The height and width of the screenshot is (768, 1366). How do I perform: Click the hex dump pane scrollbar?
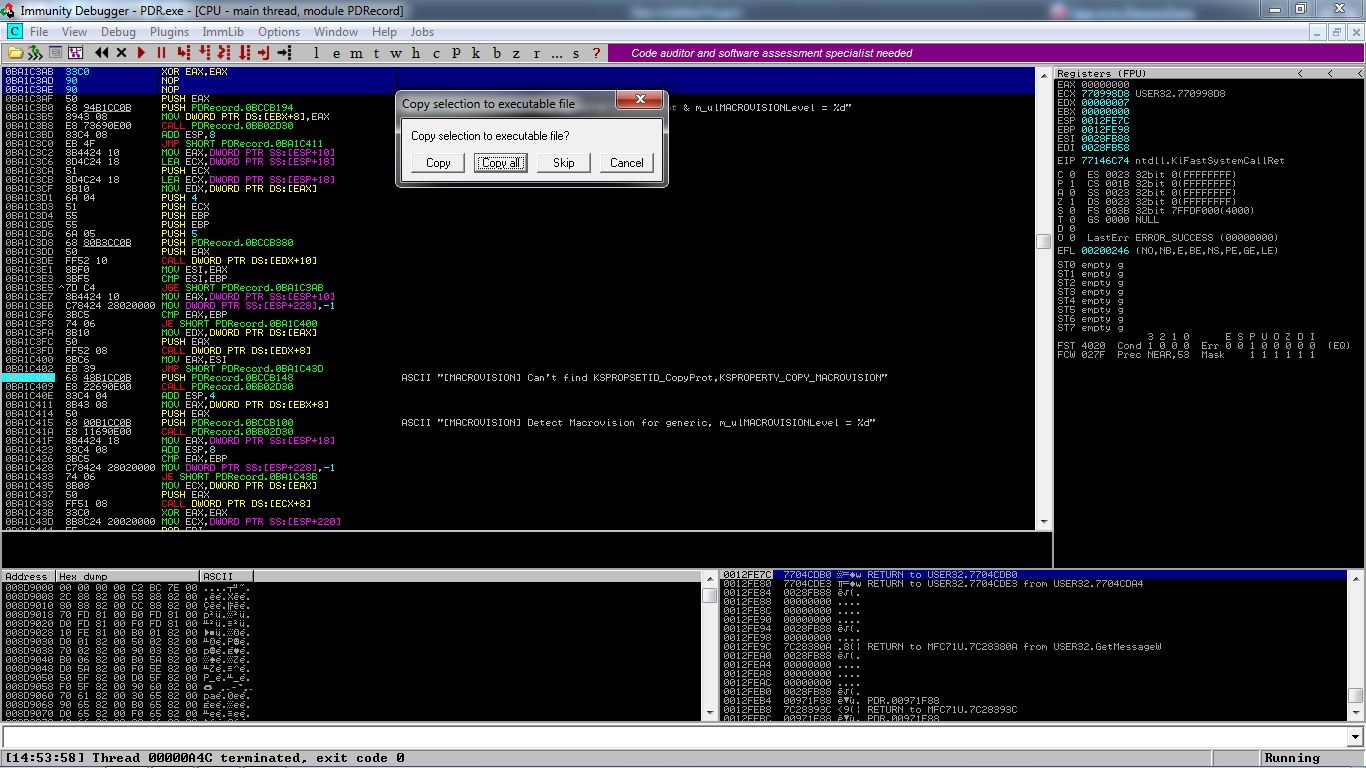(x=710, y=645)
